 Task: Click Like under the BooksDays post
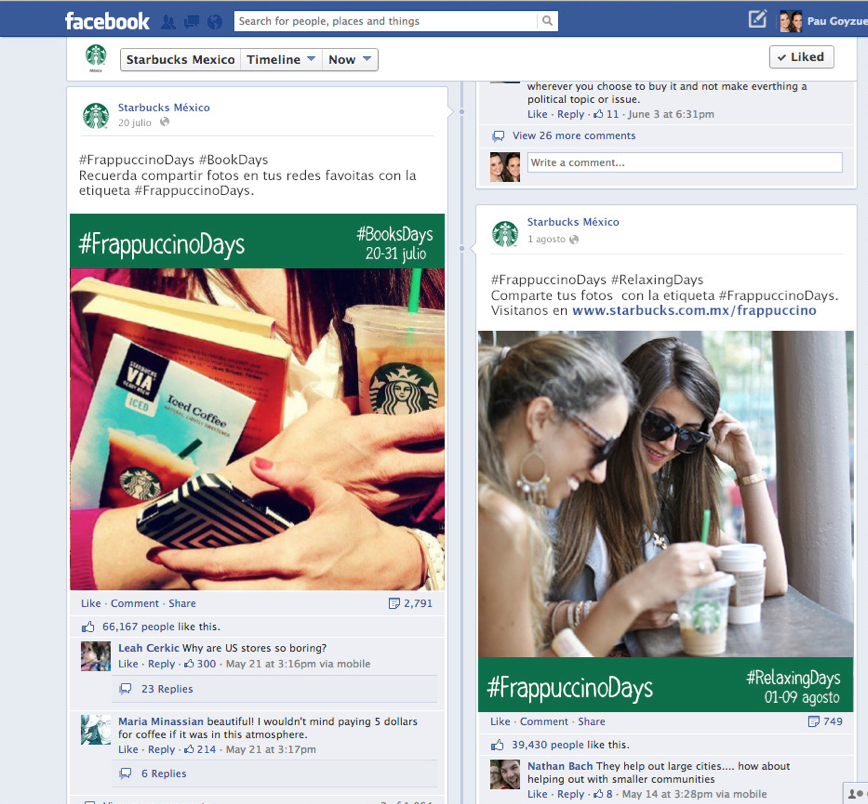click(91, 603)
